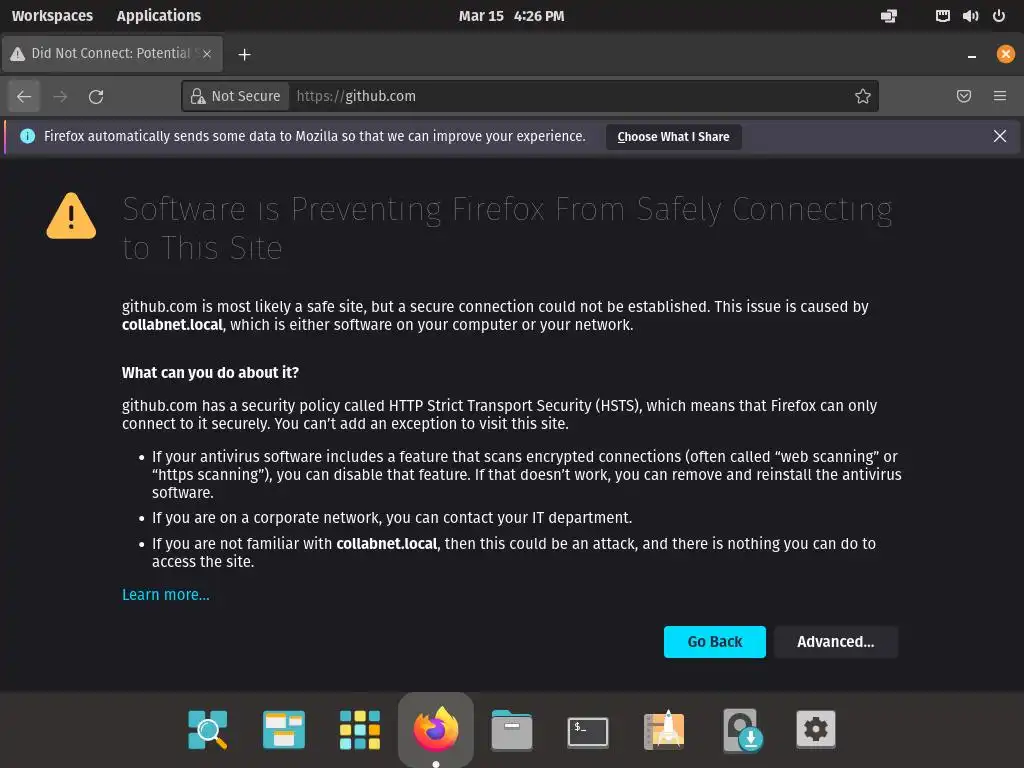Reload the current page

coord(96,97)
